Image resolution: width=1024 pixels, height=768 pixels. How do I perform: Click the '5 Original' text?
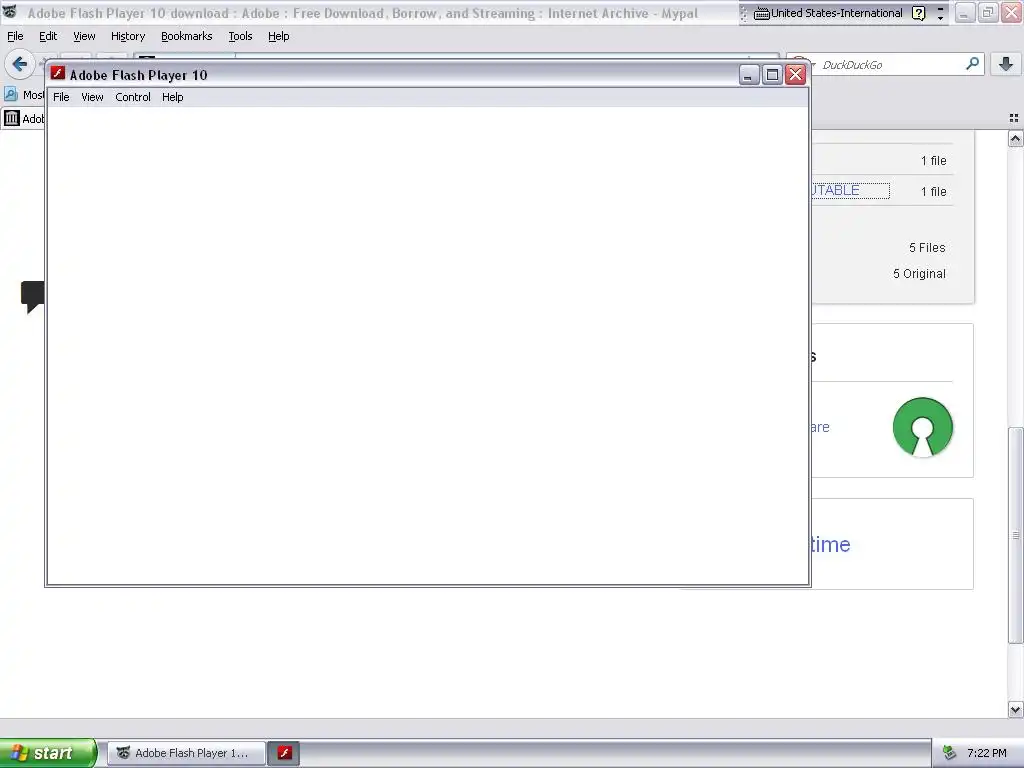(920, 274)
